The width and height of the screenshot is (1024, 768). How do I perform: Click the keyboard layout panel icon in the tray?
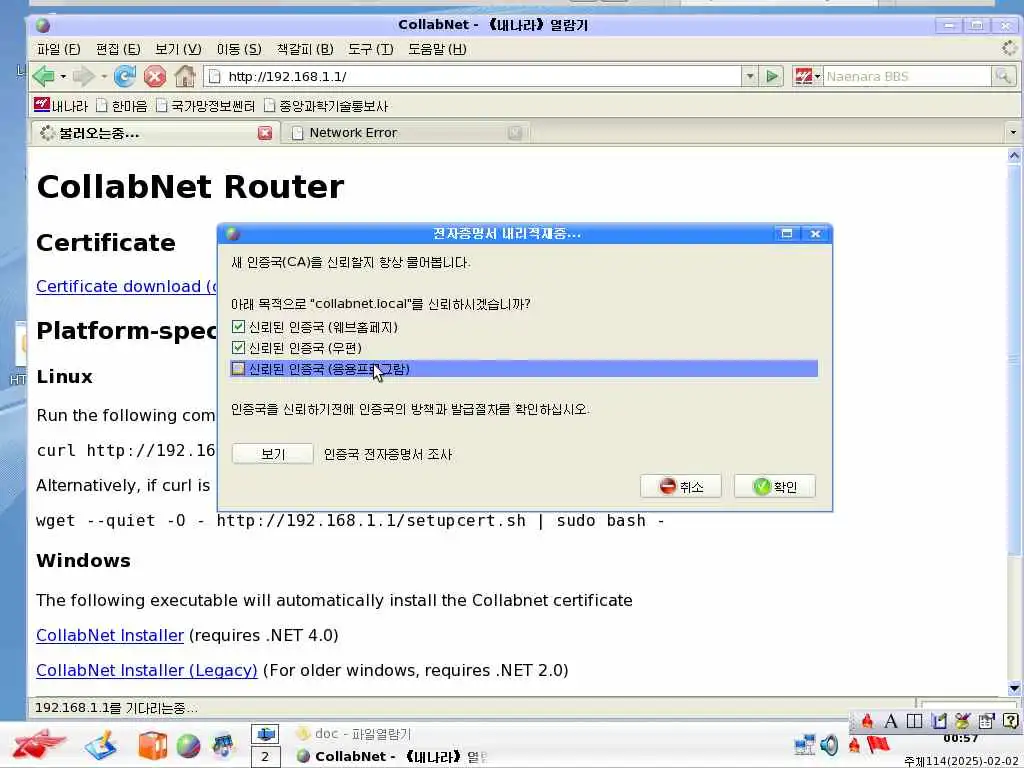click(x=915, y=721)
